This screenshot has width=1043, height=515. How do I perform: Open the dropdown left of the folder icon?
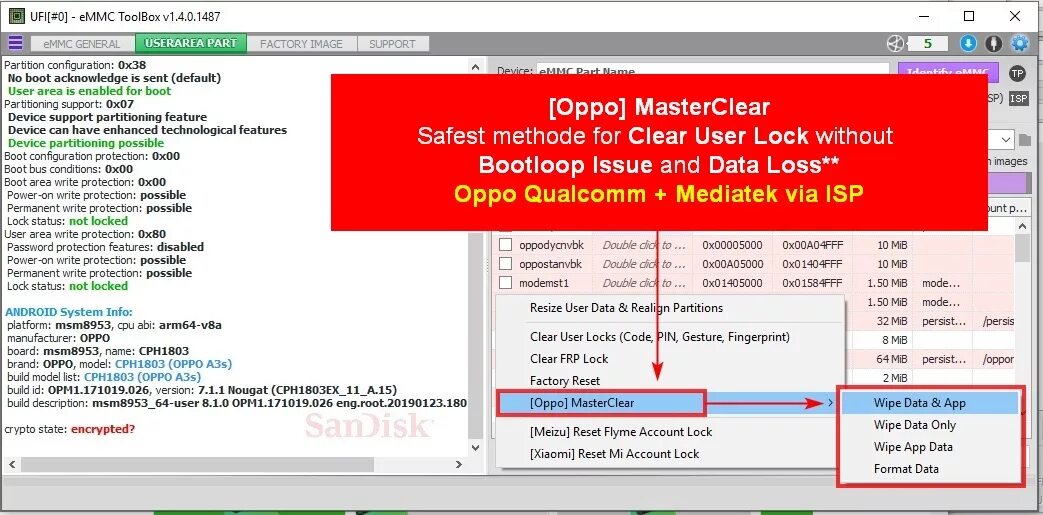1006,140
